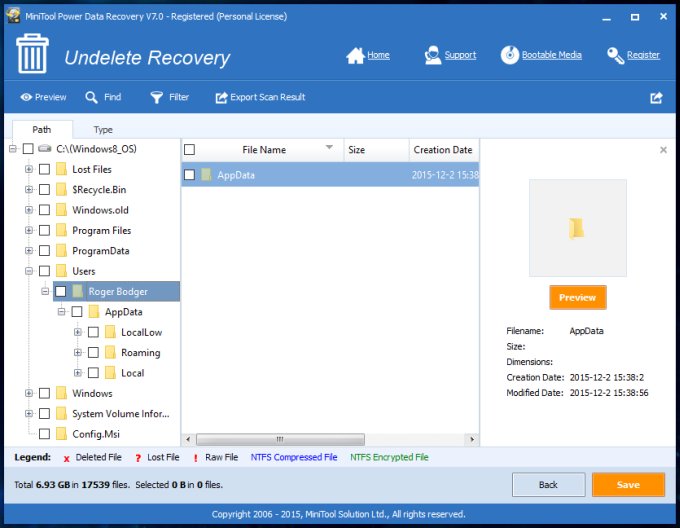Sort by File Name column header
The width and height of the screenshot is (680, 528).
263,150
